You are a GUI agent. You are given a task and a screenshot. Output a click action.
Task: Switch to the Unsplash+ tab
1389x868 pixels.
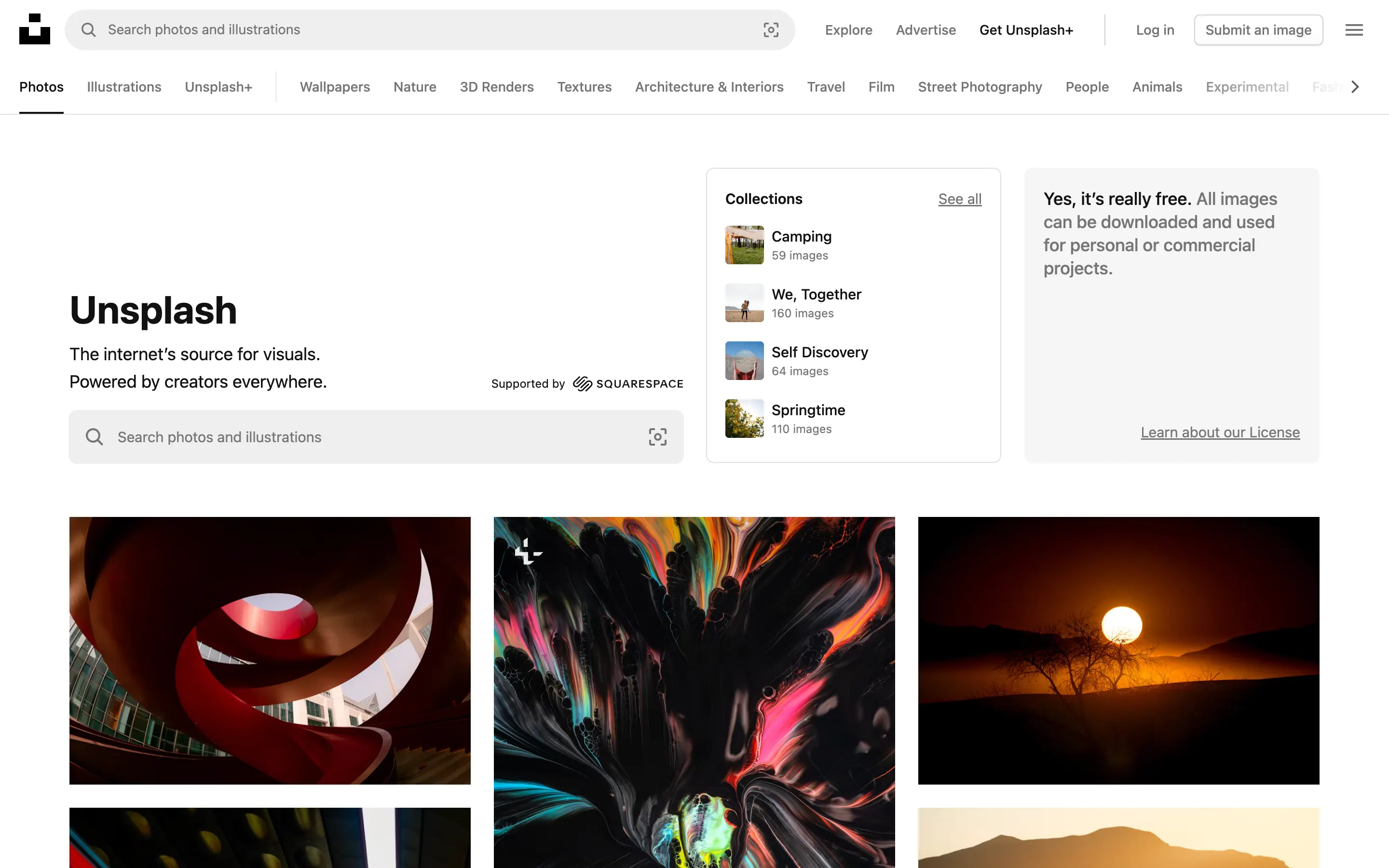pyautogui.click(x=218, y=87)
